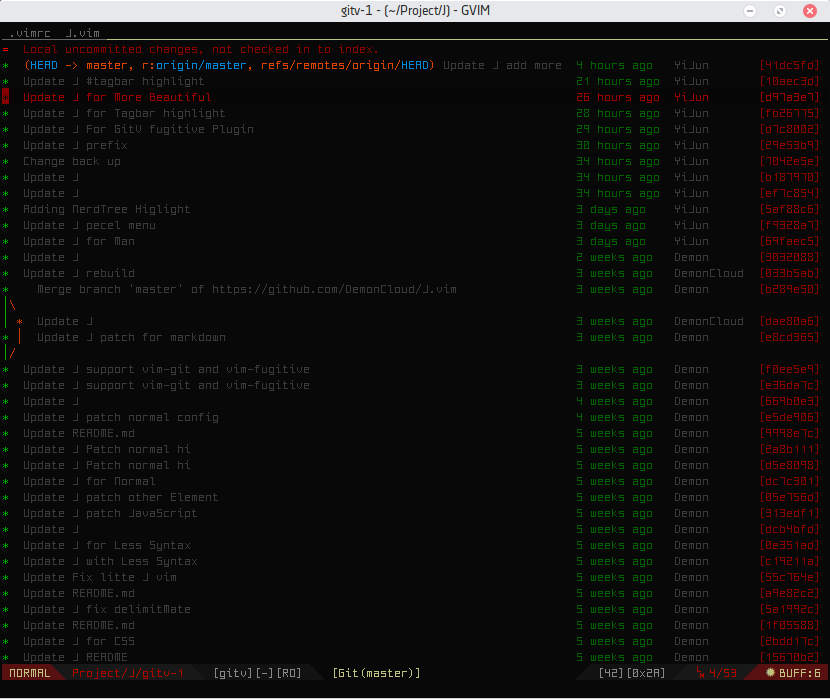This screenshot has width=830, height=699.
Task: Click commit hash [10aec3d]
Action: [789, 81]
